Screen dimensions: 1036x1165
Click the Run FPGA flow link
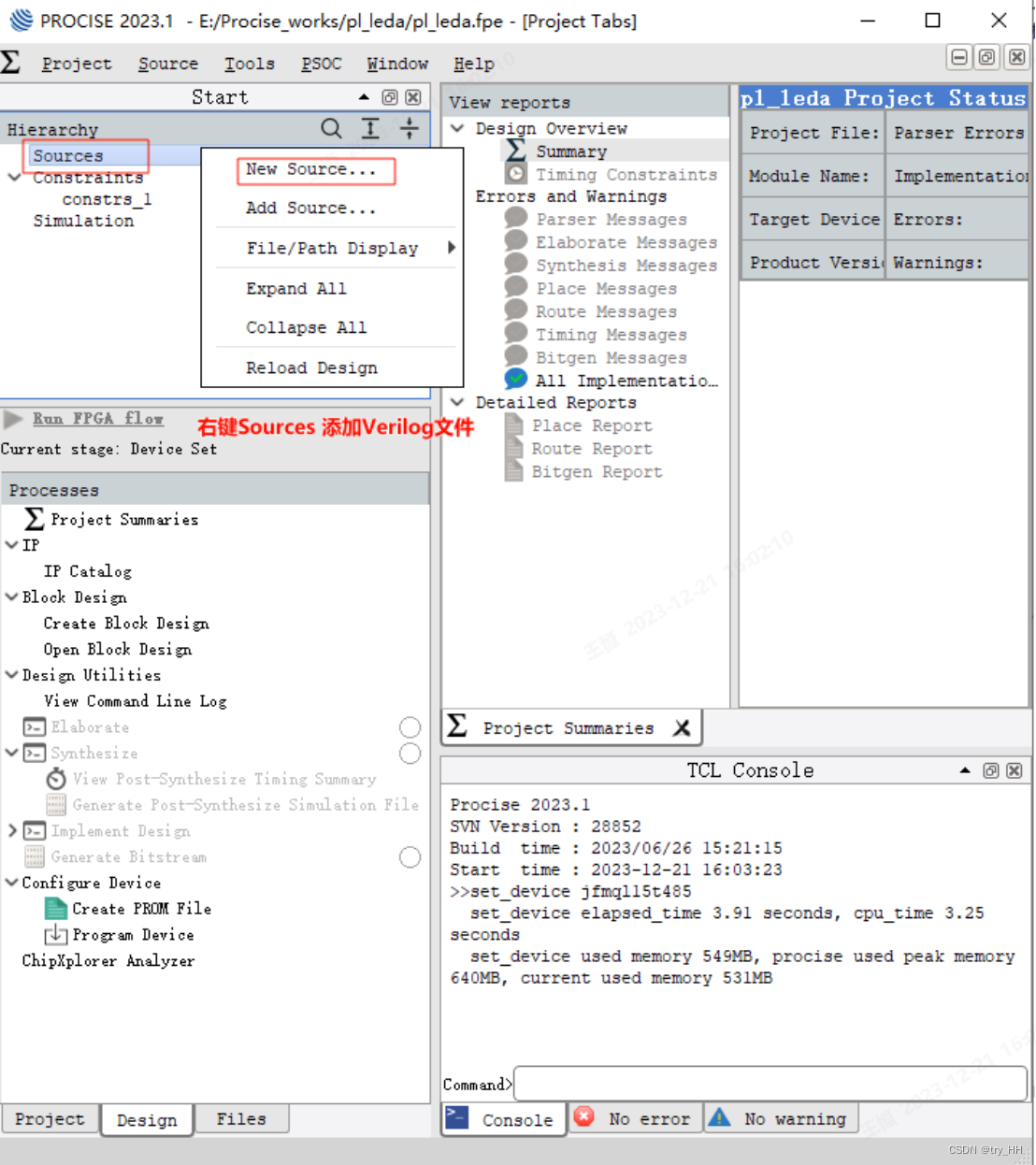[98, 419]
